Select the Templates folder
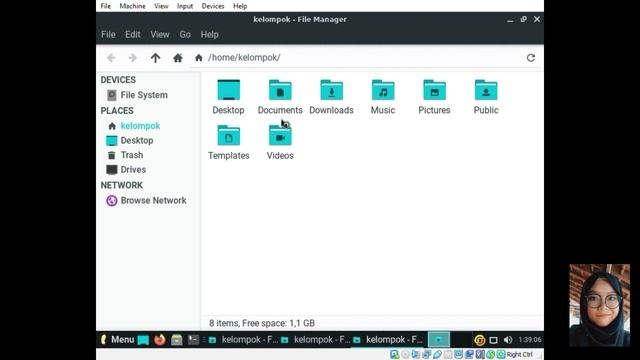 point(229,142)
